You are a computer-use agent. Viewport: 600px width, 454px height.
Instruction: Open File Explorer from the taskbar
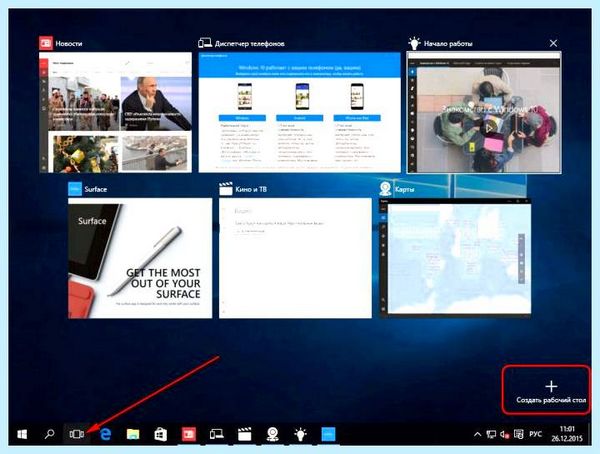click(133, 434)
